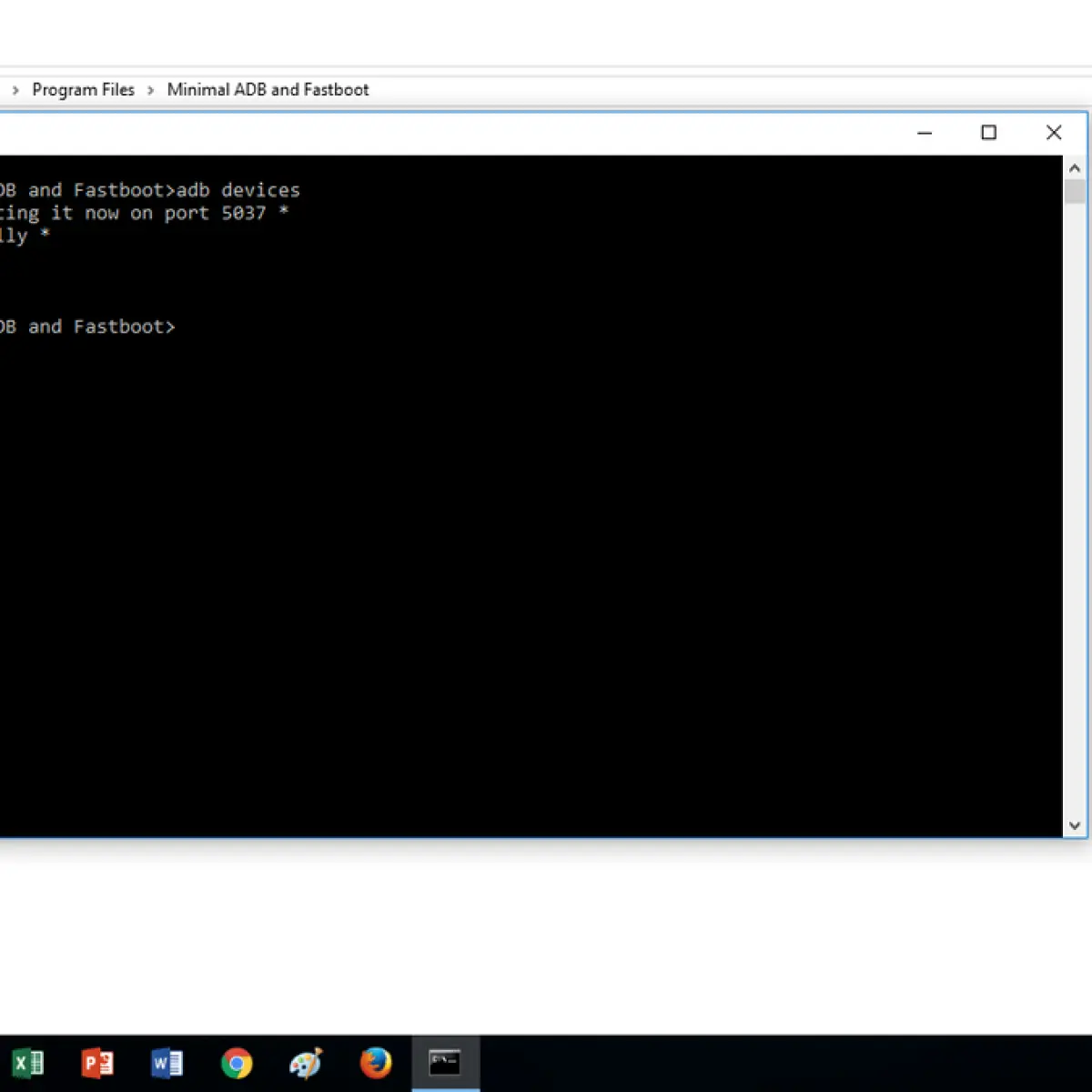Viewport: 1092px width, 1092px height.
Task: Click the console scrollbar thumb
Action: [x=1075, y=191]
